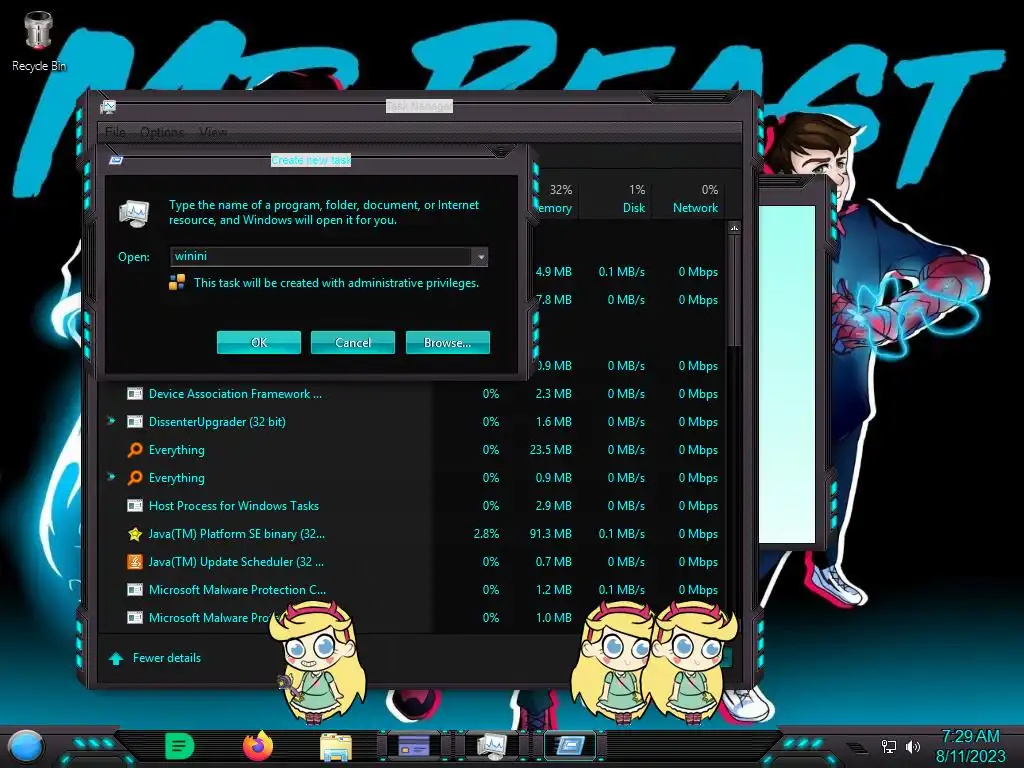
Task: Select the Device Association Framework process icon
Action: tap(135, 394)
